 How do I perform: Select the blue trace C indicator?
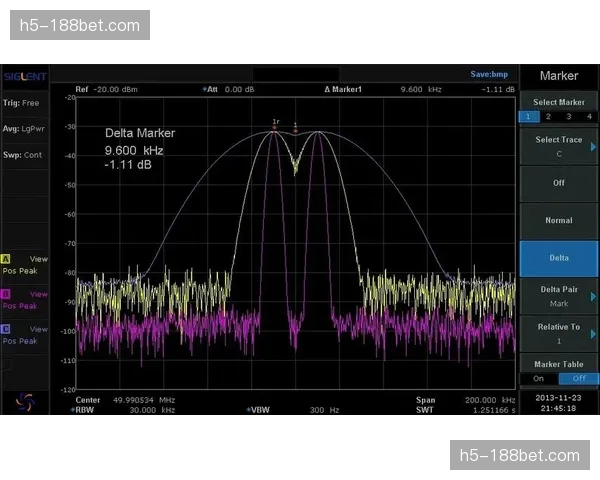tap(7, 329)
